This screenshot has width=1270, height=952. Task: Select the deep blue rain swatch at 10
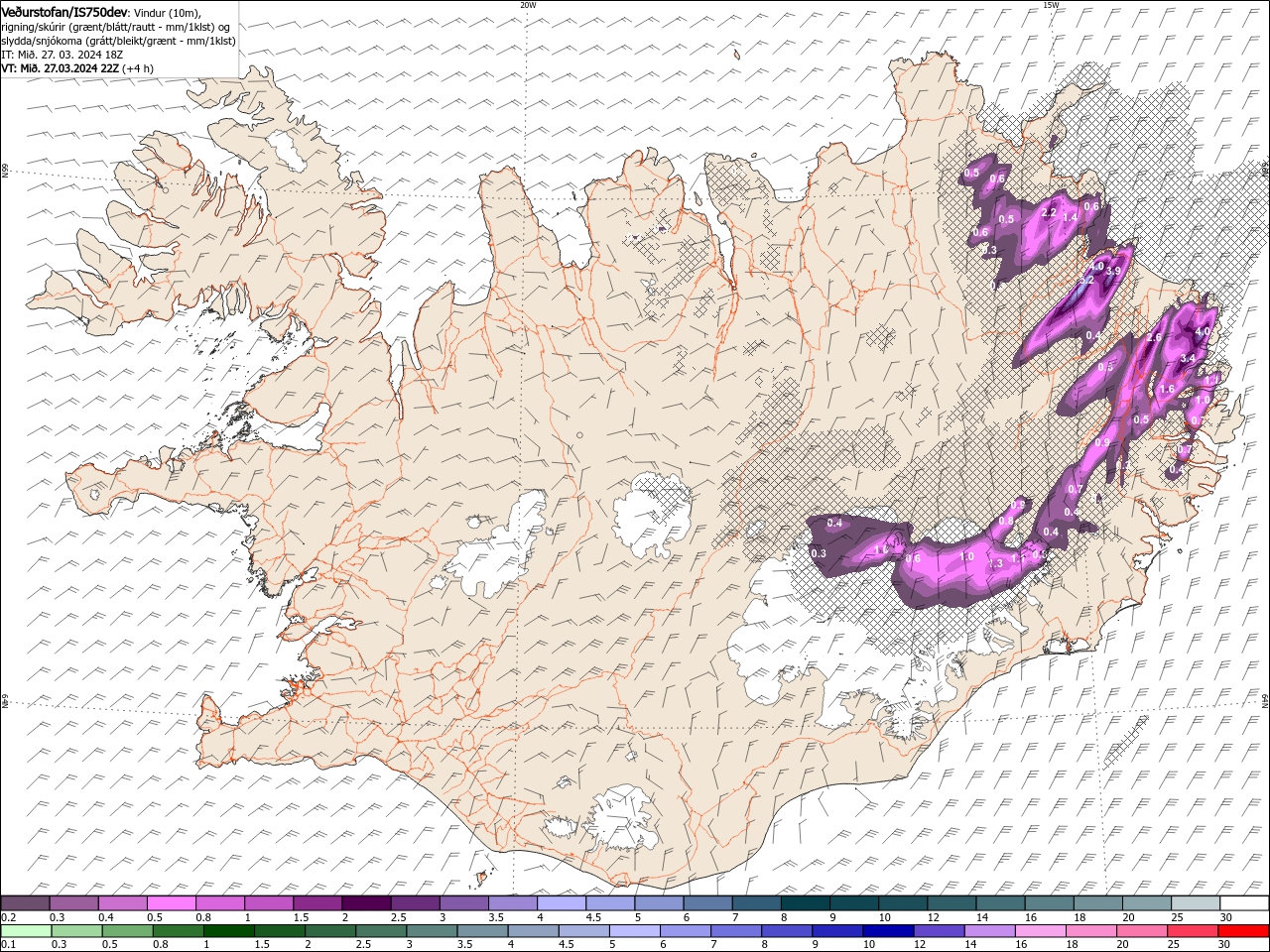point(887,931)
